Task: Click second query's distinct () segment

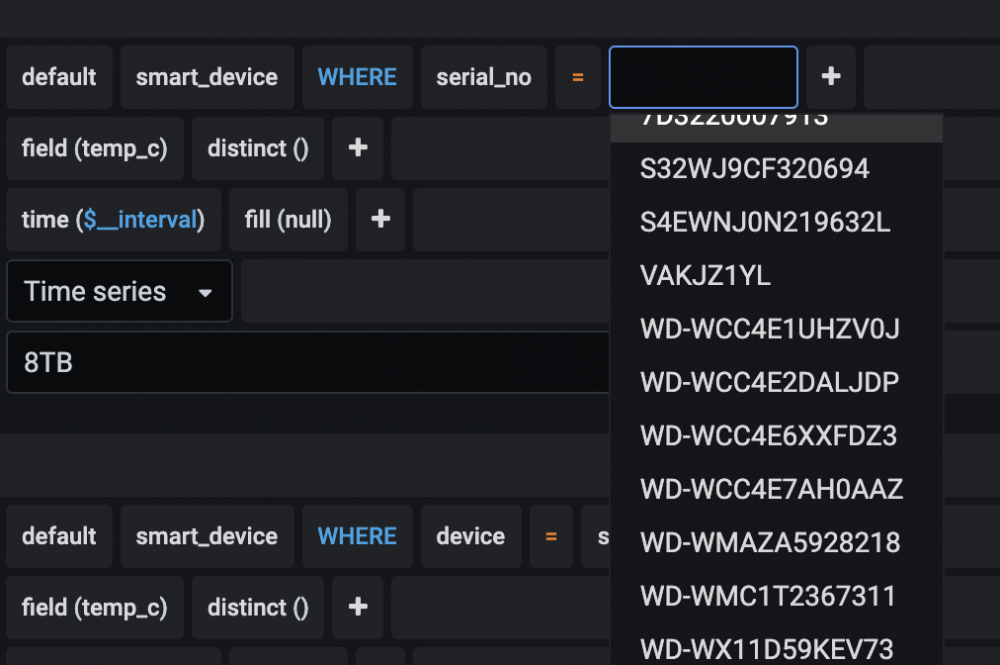Action: 258,608
